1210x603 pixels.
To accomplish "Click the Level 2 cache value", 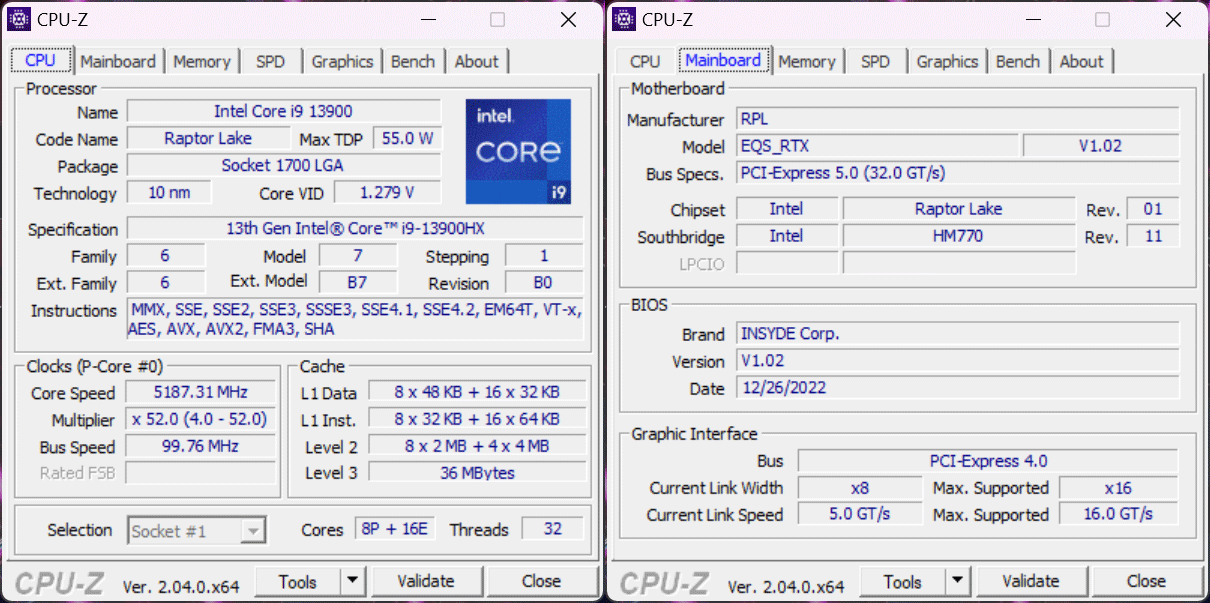I will tap(477, 447).
